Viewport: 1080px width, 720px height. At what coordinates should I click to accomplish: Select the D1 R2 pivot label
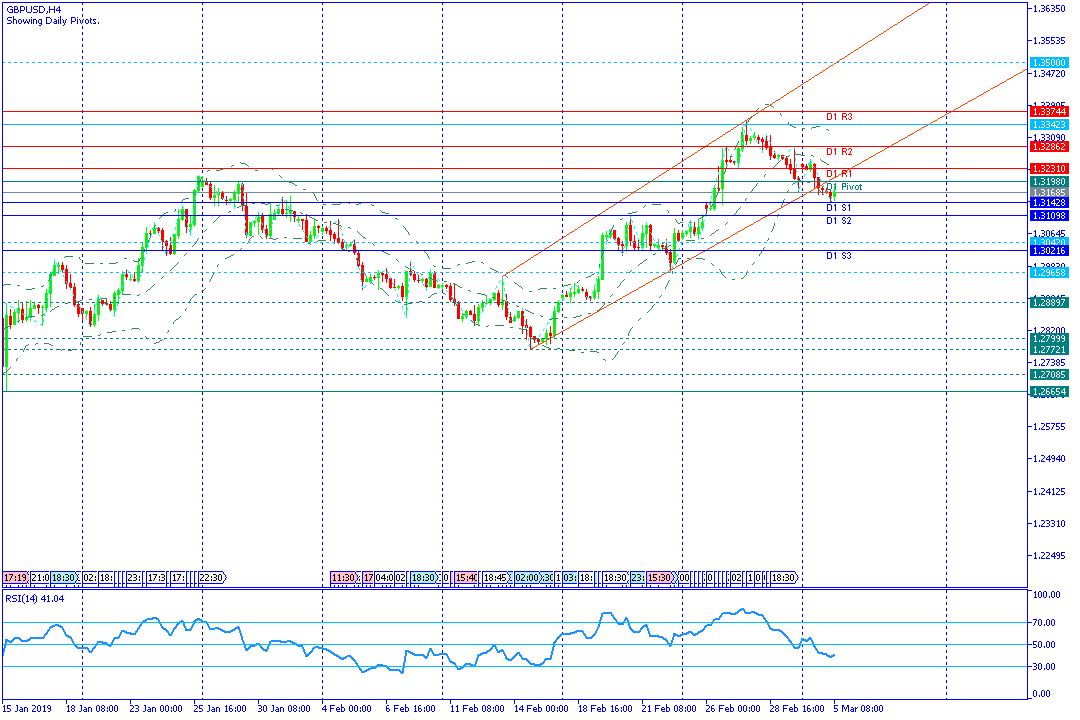(x=839, y=152)
